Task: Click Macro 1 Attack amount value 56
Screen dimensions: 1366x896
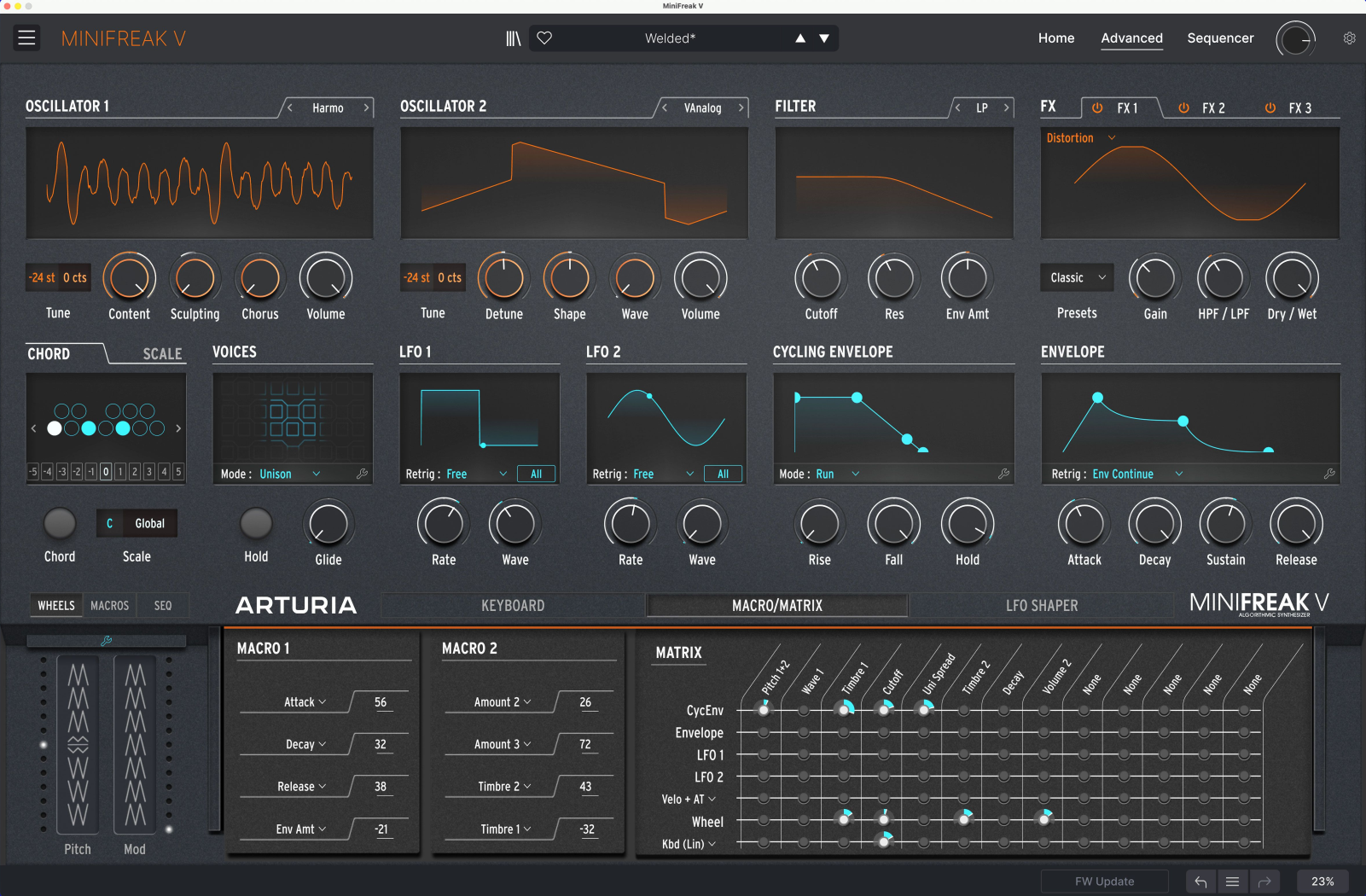Action: tap(381, 702)
